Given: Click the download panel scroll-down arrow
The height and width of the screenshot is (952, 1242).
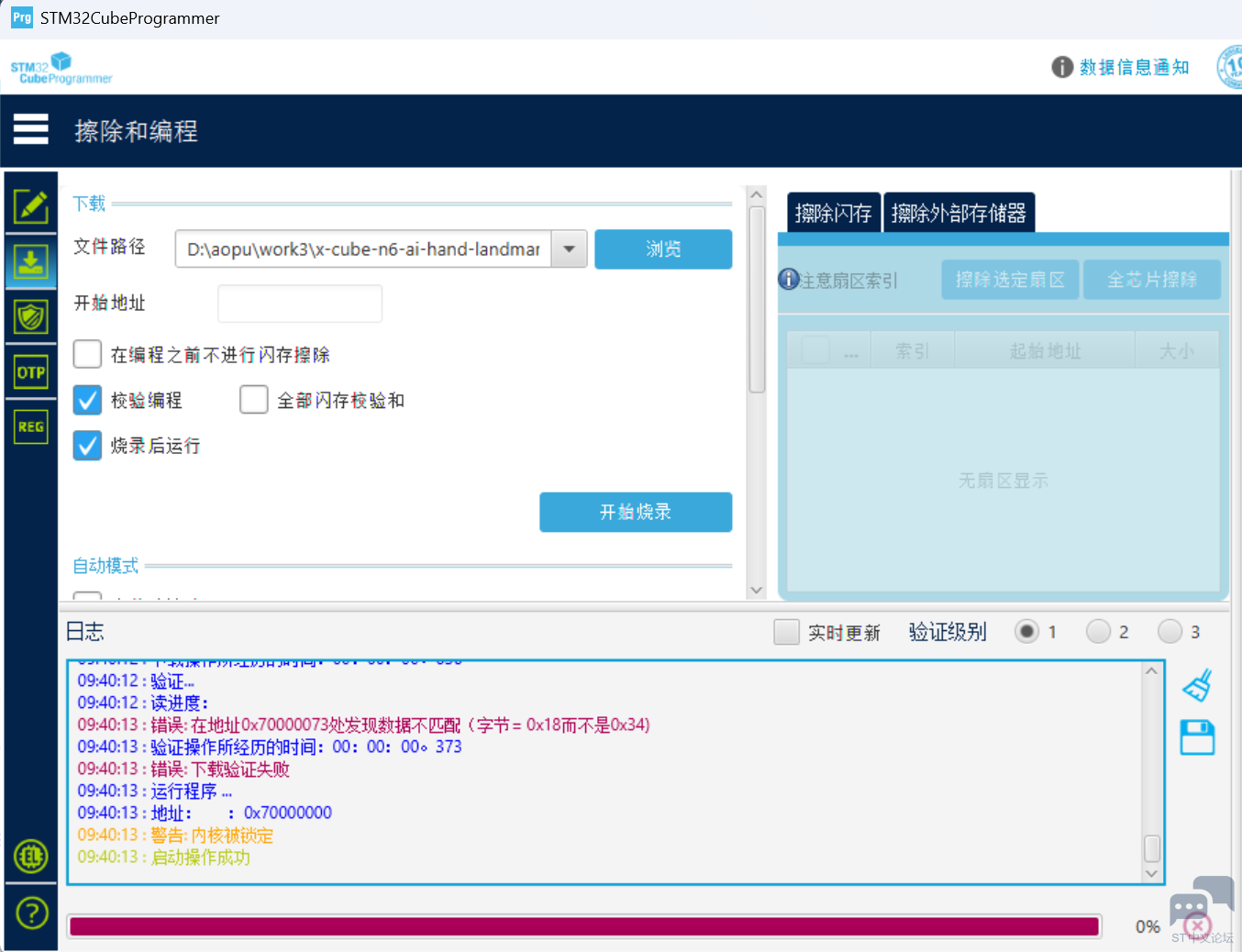Looking at the screenshot, I should (757, 591).
